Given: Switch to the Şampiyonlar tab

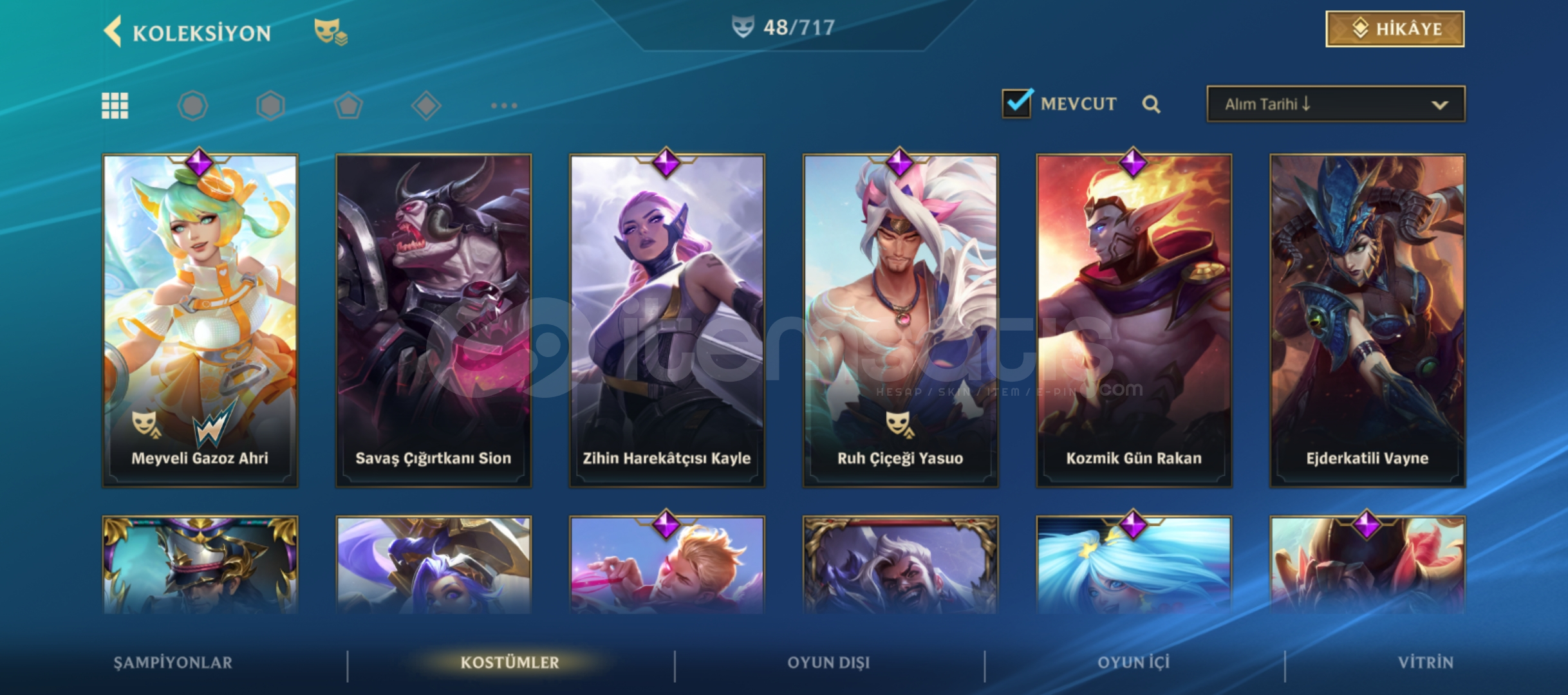Looking at the screenshot, I should (173, 662).
